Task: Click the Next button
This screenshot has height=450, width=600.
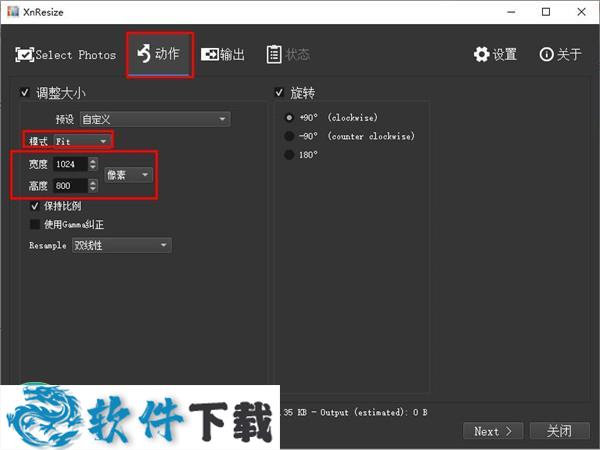Action: pyautogui.click(x=492, y=431)
